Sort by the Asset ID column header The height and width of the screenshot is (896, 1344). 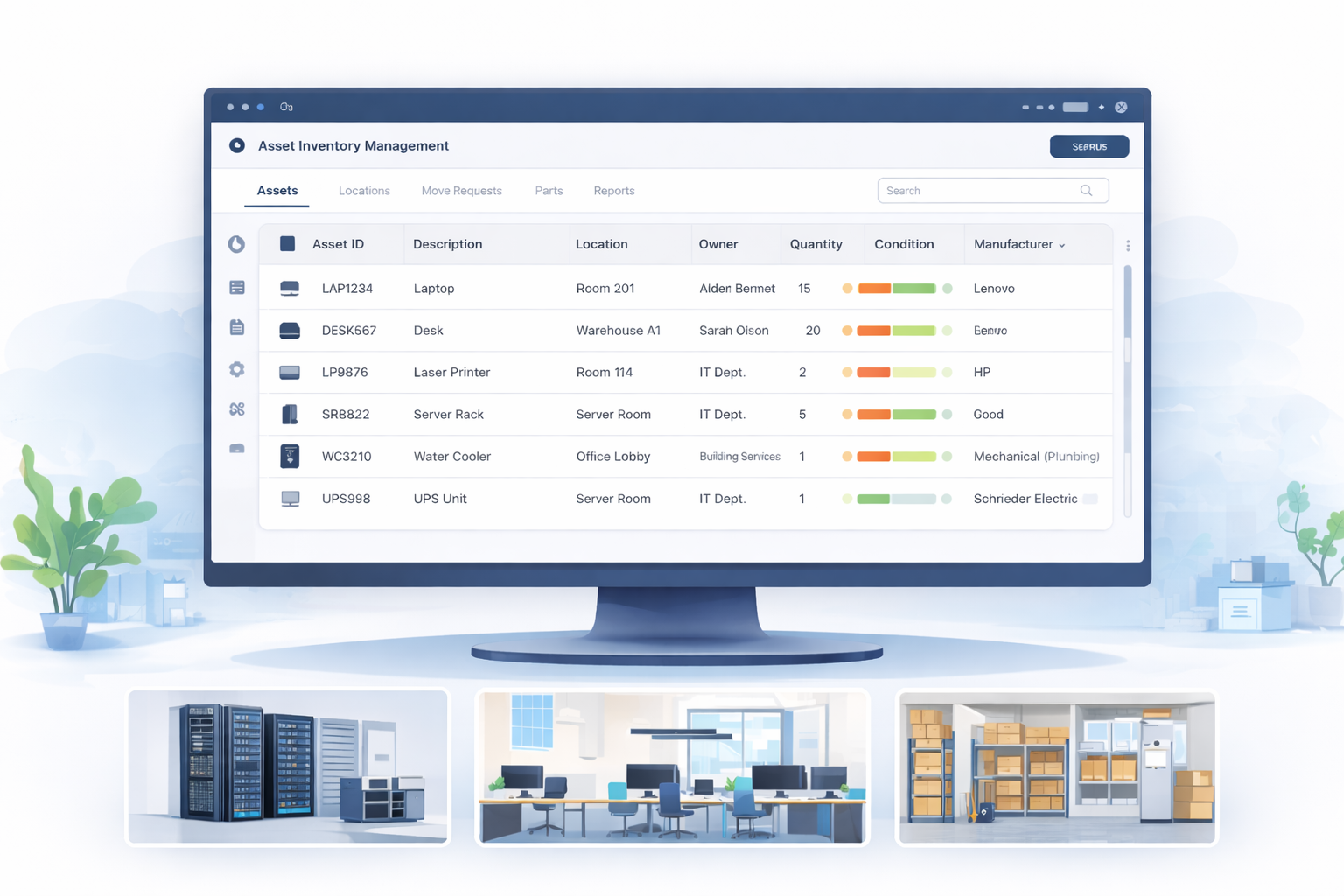pos(338,244)
